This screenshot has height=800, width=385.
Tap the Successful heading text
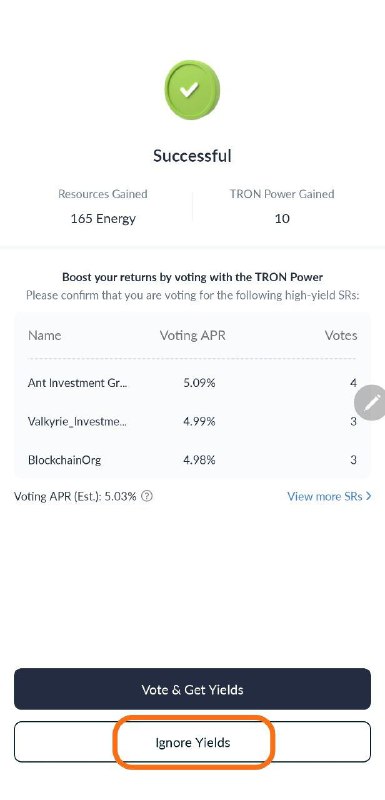[192, 156]
